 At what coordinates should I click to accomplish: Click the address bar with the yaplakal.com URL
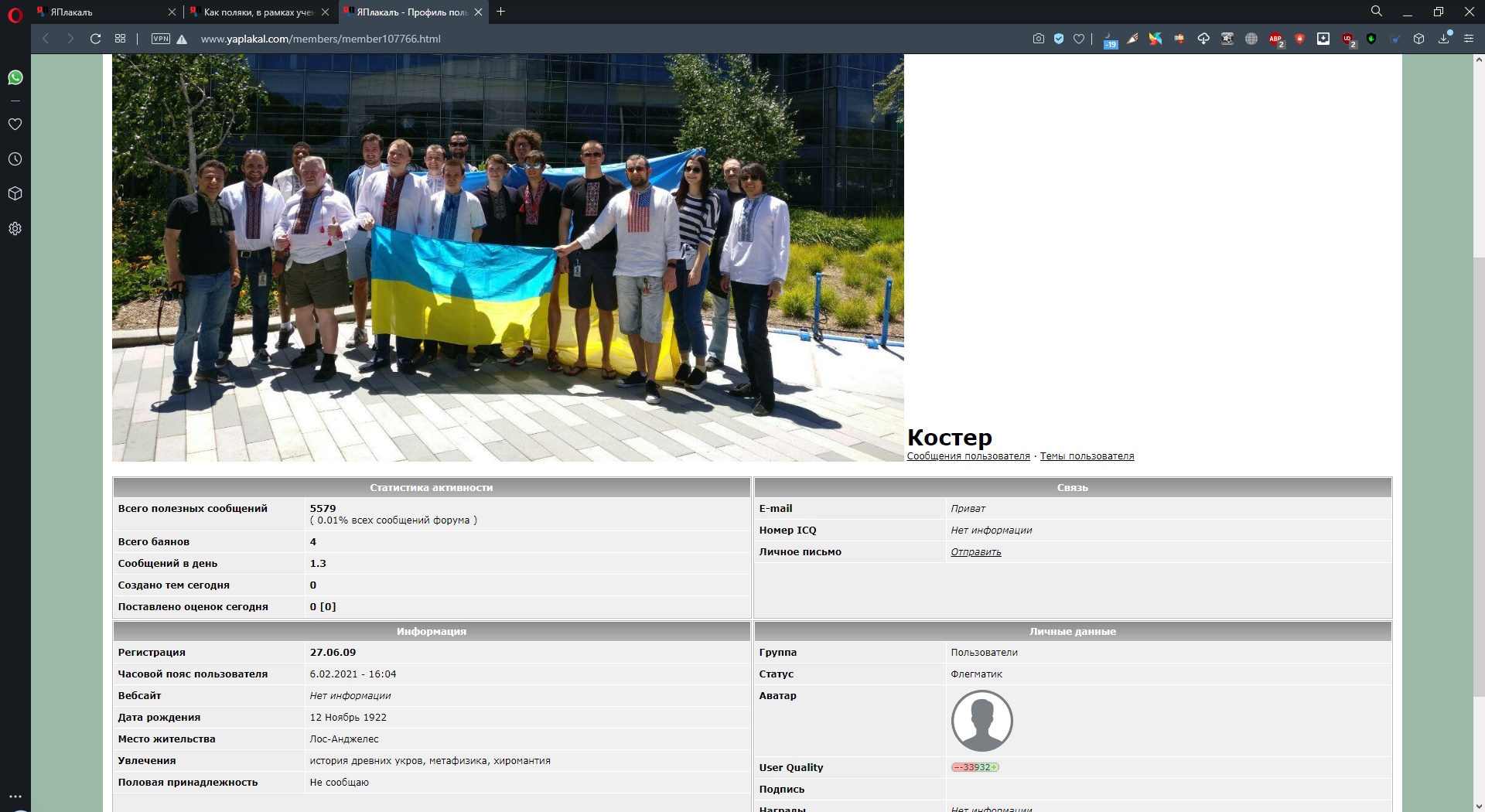[320, 39]
